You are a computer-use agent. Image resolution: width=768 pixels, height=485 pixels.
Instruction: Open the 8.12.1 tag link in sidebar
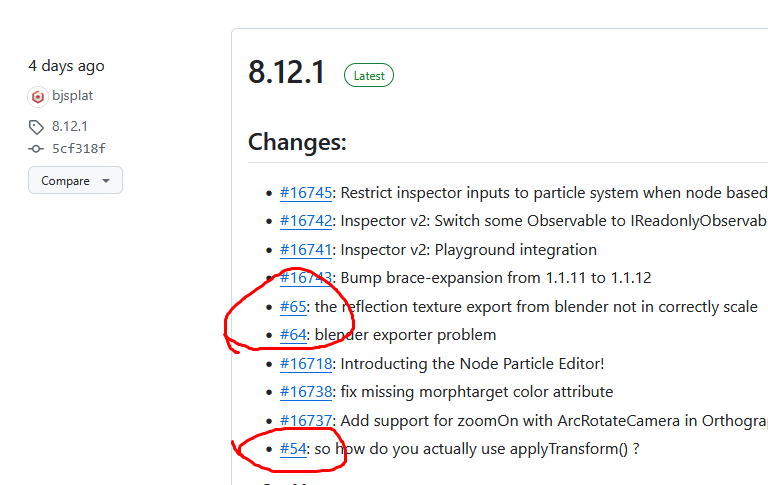(69, 127)
